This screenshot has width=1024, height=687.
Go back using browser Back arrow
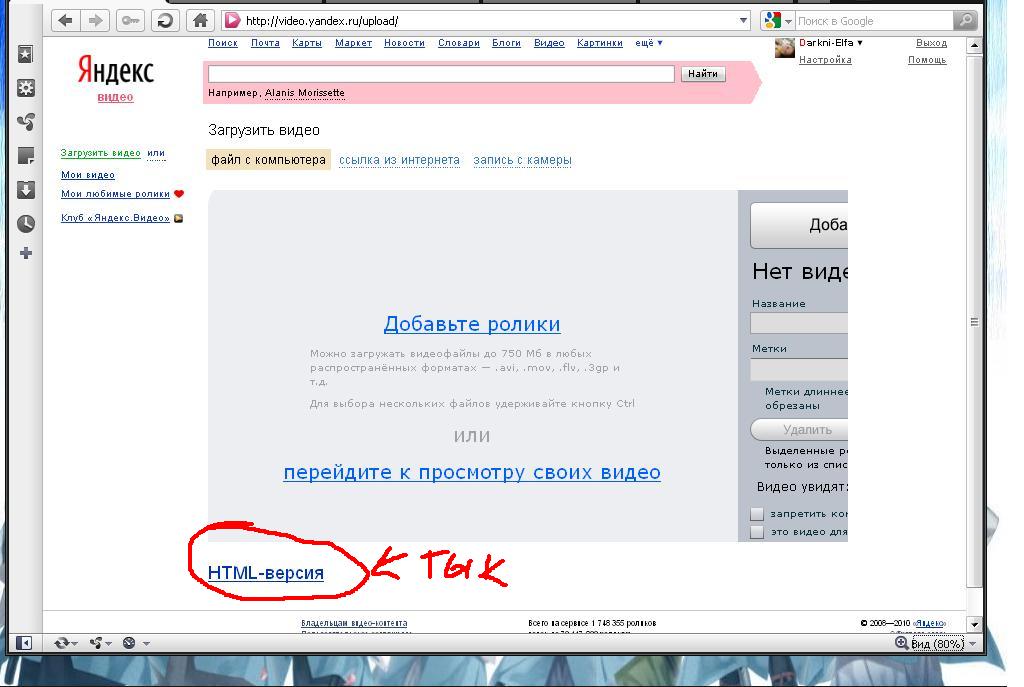tap(65, 21)
